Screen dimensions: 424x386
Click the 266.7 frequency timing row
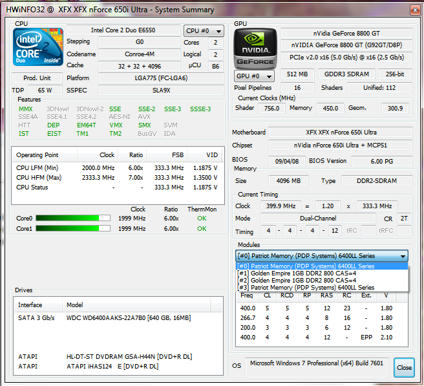[322, 318]
